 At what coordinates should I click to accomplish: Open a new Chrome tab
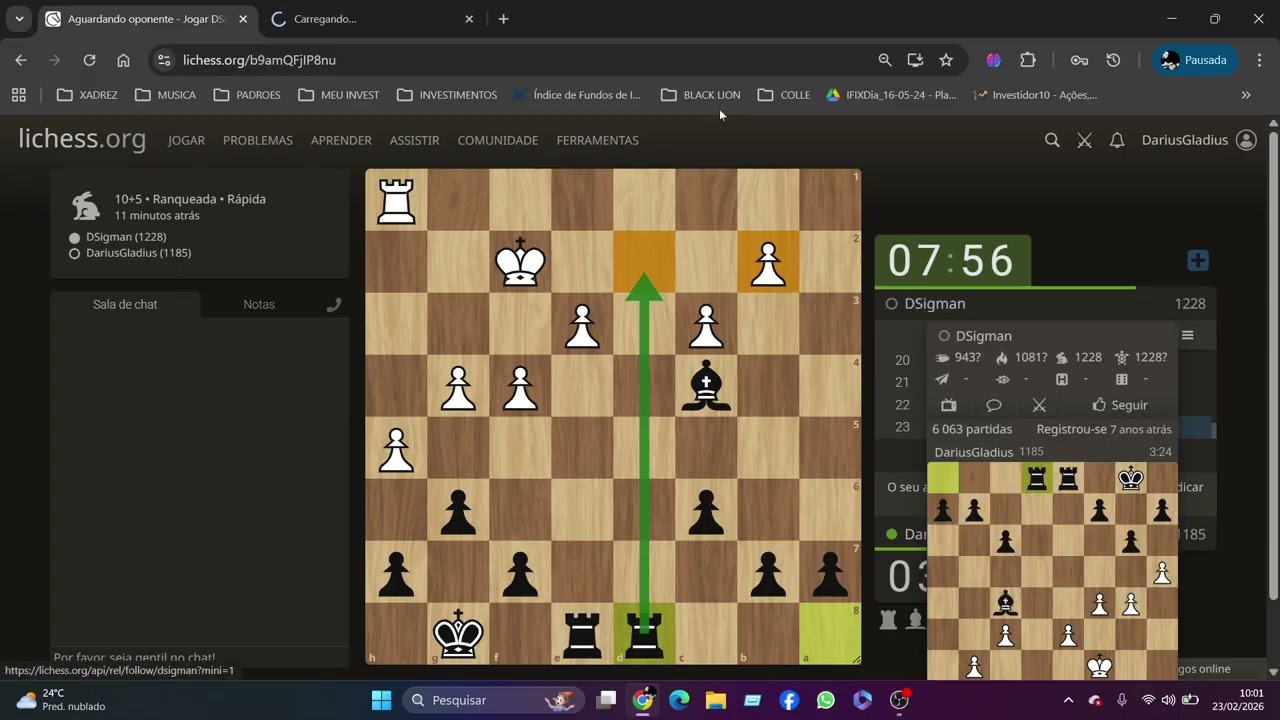click(x=503, y=19)
